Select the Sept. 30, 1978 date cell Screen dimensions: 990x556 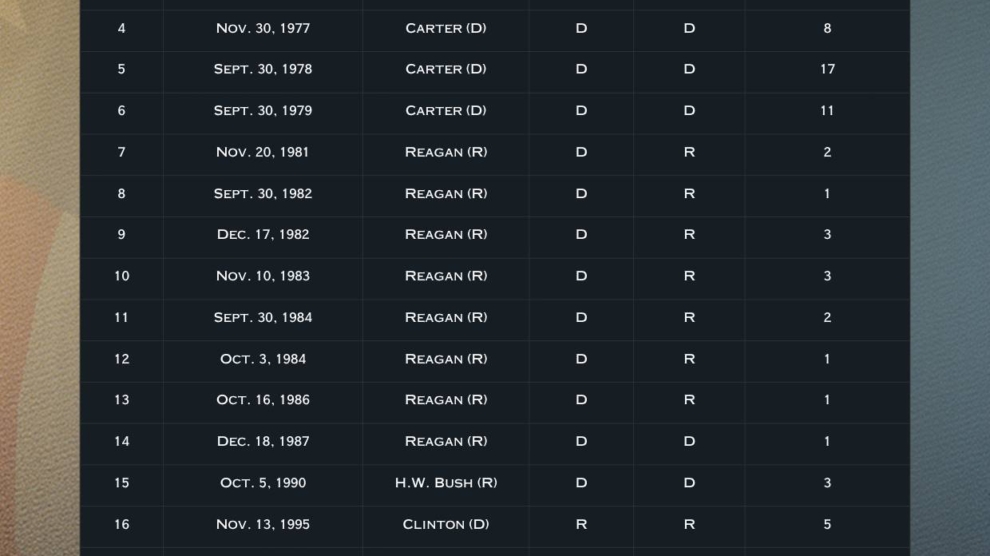(x=263, y=69)
